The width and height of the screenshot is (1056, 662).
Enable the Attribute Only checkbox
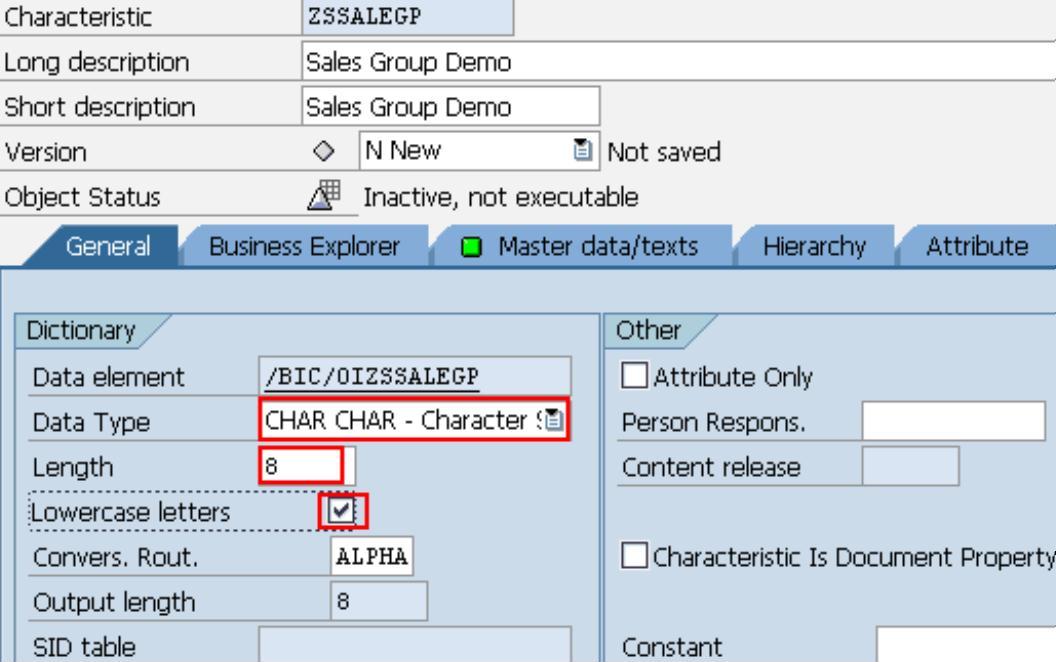pyautogui.click(x=634, y=375)
